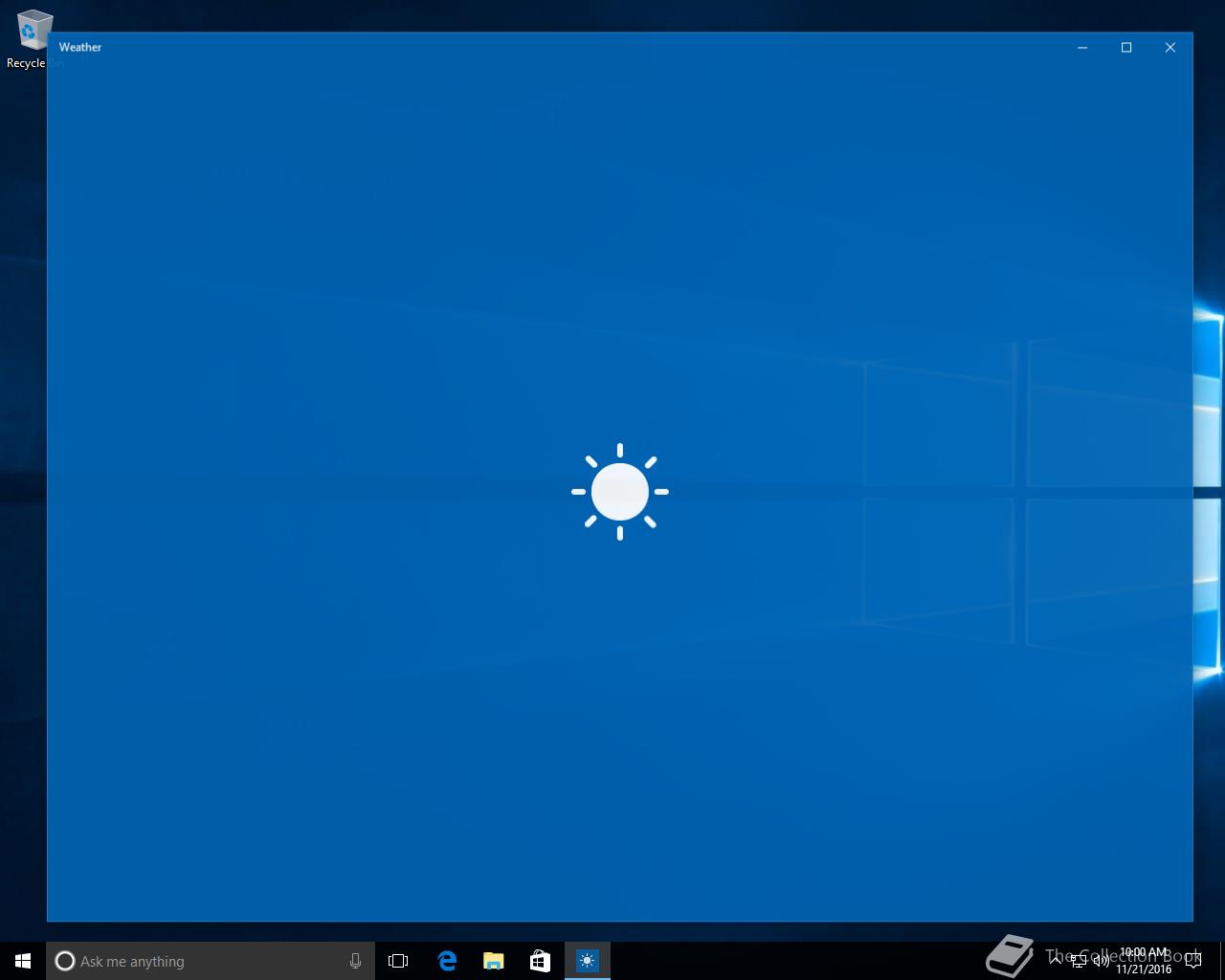Open the clock showing 10:00 AM

(x=1144, y=961)
